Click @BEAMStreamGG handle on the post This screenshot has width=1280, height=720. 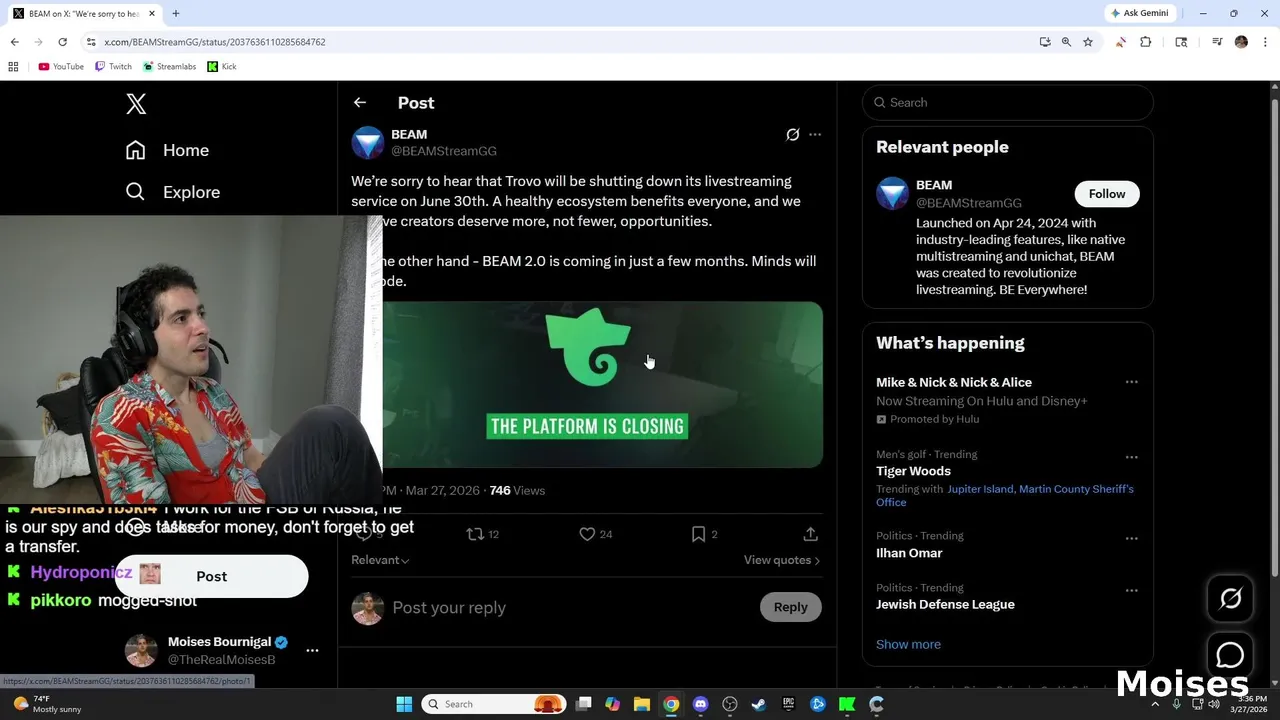(444, 151)
